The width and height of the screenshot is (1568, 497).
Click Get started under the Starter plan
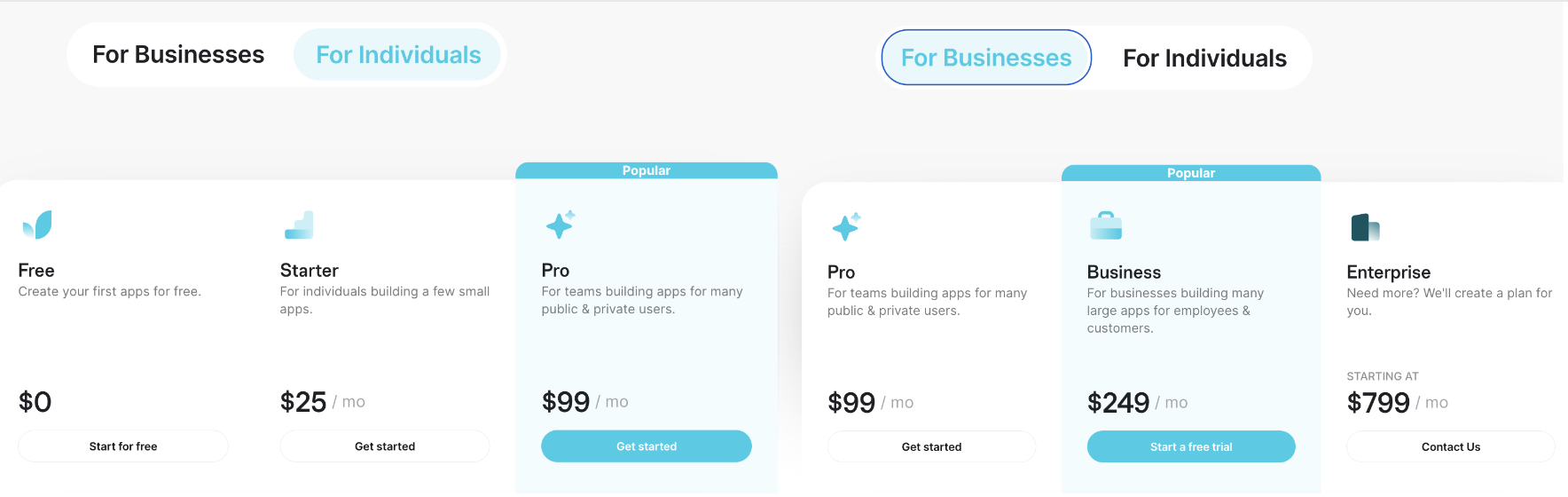[385, 446]
